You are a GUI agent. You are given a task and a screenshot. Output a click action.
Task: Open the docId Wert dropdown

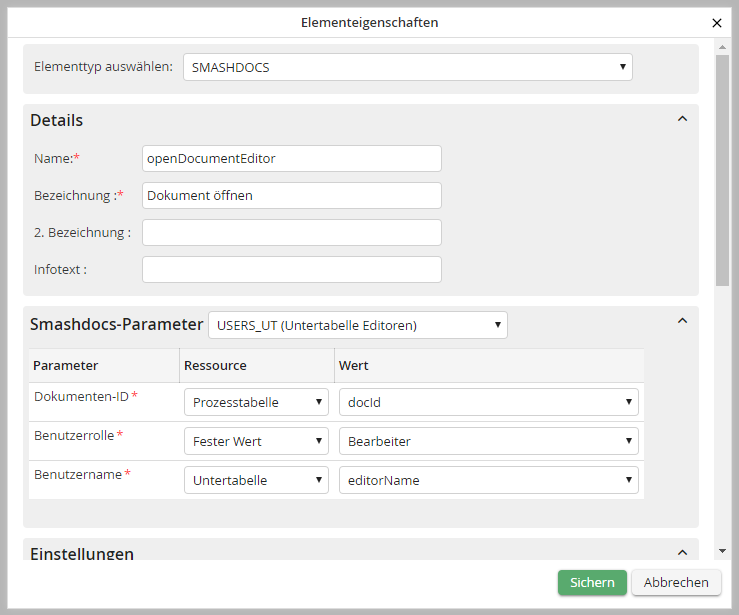[488, 402]
